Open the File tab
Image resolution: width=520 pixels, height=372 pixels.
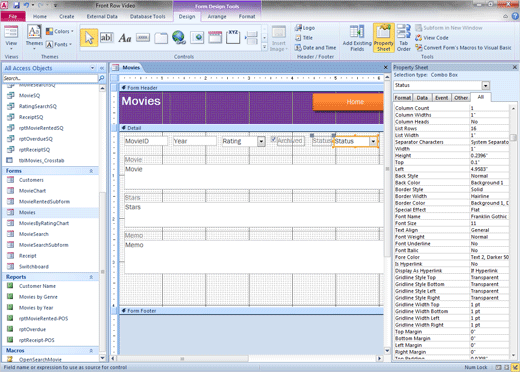13,16
